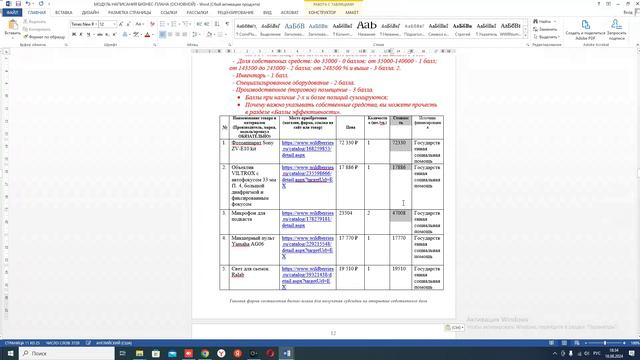This screenshot has height=360, width=640.
Task: Open the bullets list dropdown
Action: click(x=168, y=24)
